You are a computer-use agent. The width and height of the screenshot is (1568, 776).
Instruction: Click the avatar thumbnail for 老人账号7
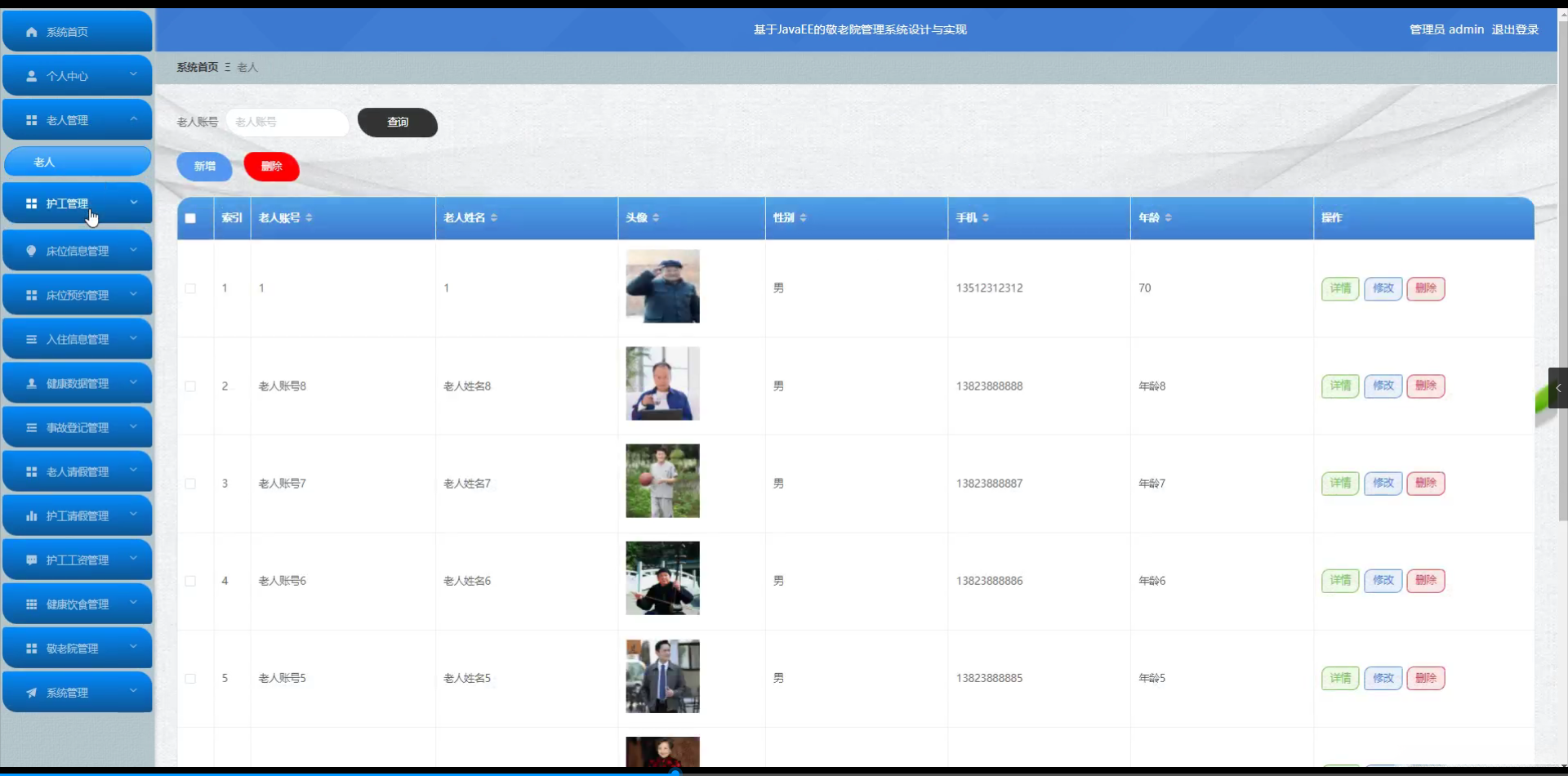[x=663, y=481]
